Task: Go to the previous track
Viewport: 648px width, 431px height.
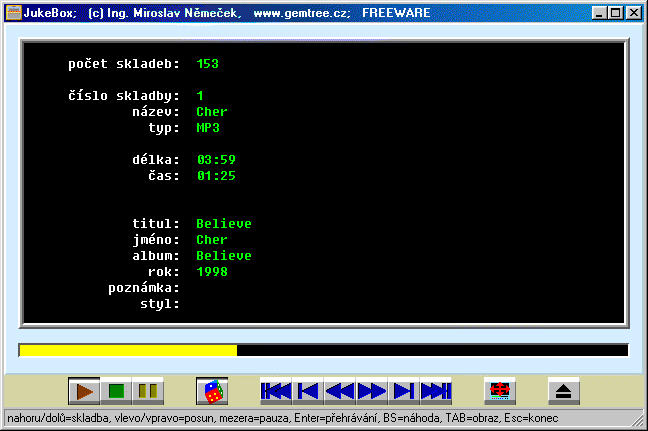Action: point(308,391)
